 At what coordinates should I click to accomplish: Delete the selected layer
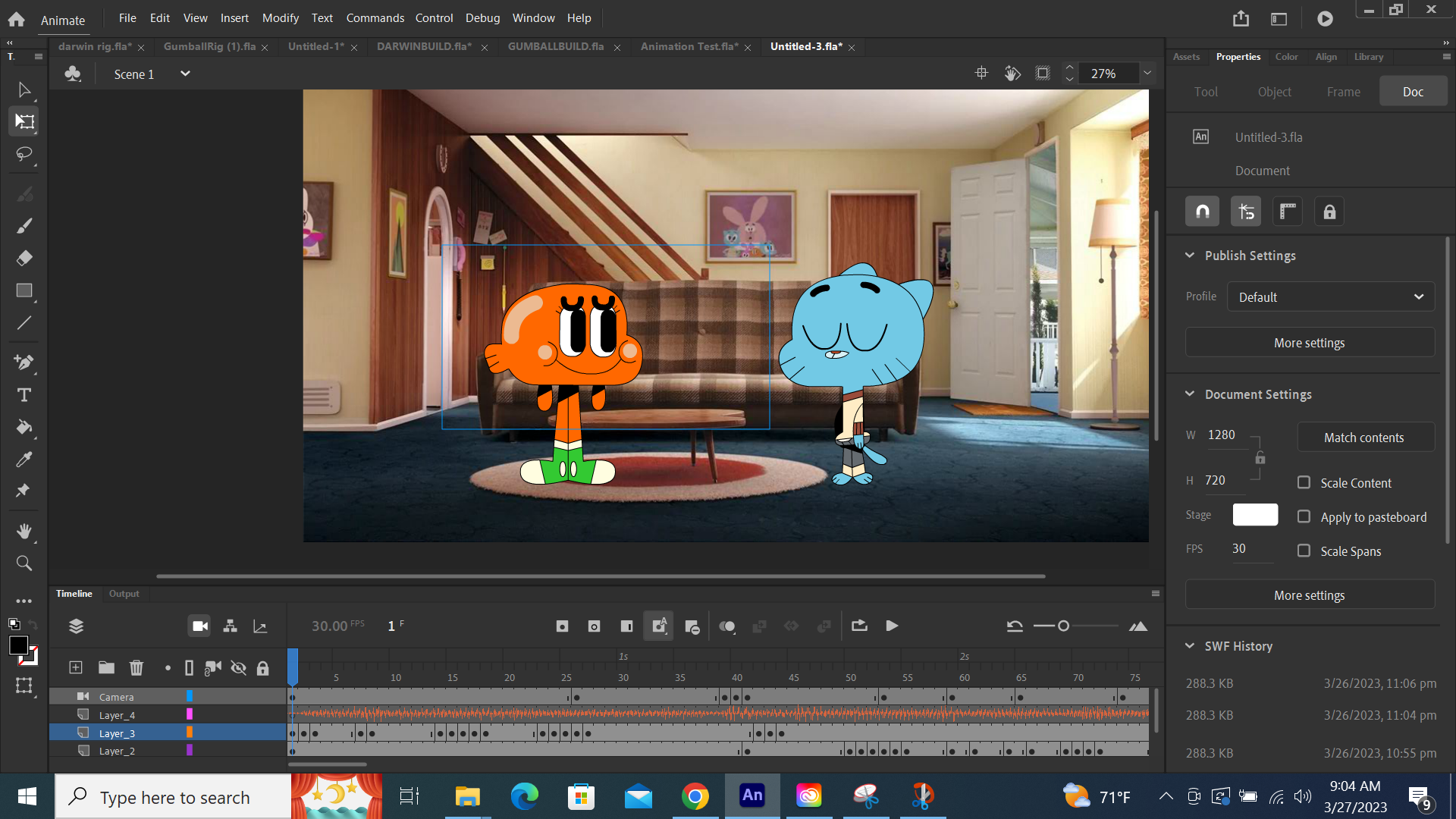click(x=136, y=667)
